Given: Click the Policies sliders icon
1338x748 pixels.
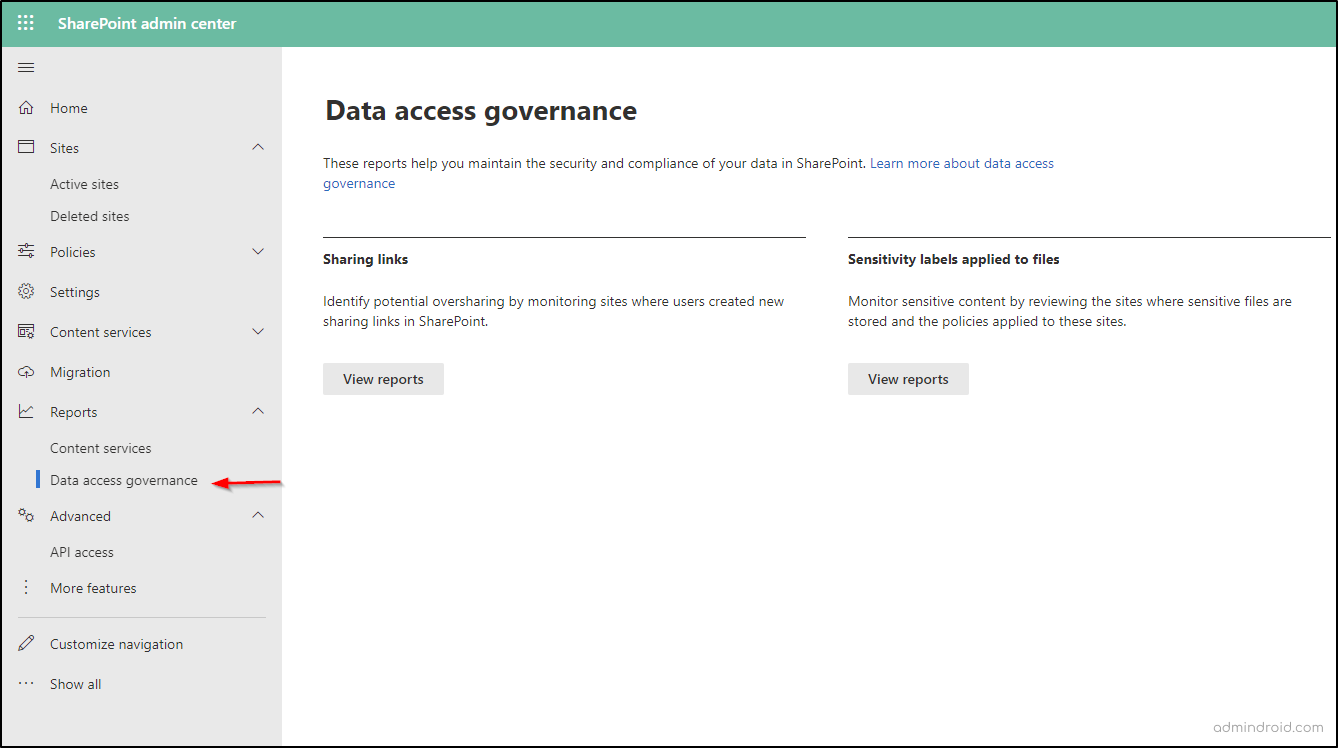Looking at the screenshot, I should coord(26,252).
